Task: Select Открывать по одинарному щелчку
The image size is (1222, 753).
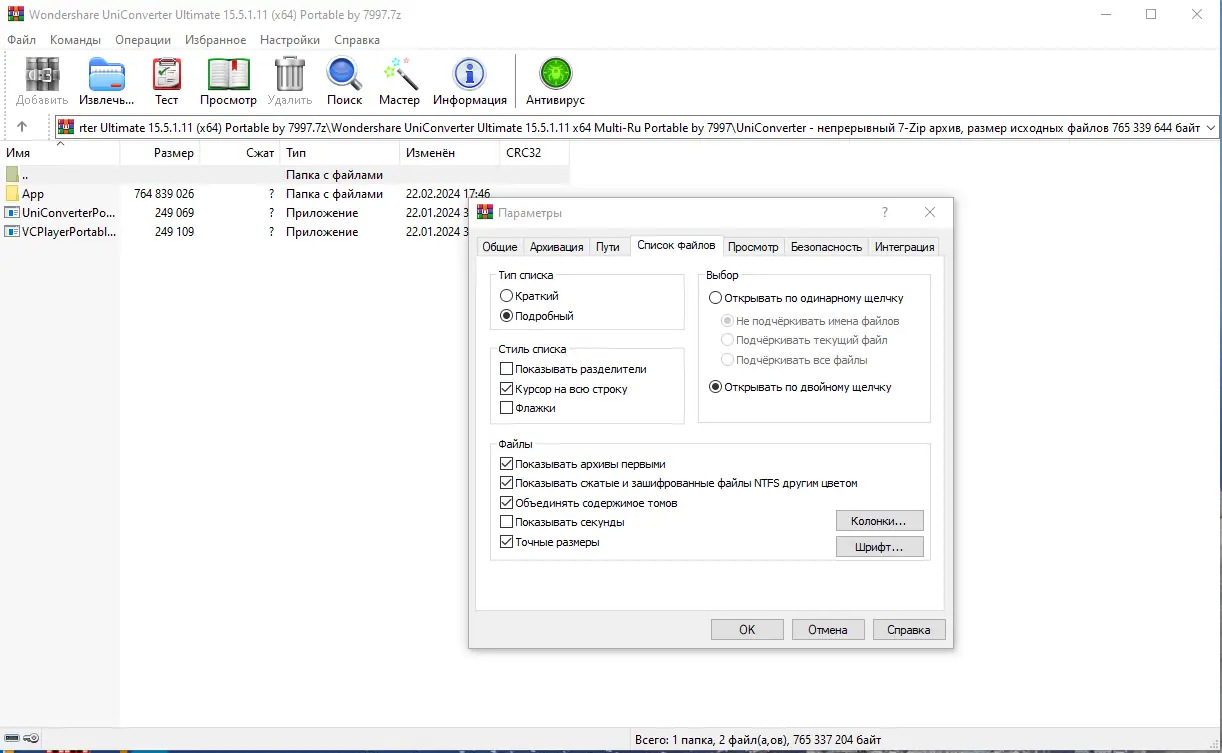Action: pos(715,298)
